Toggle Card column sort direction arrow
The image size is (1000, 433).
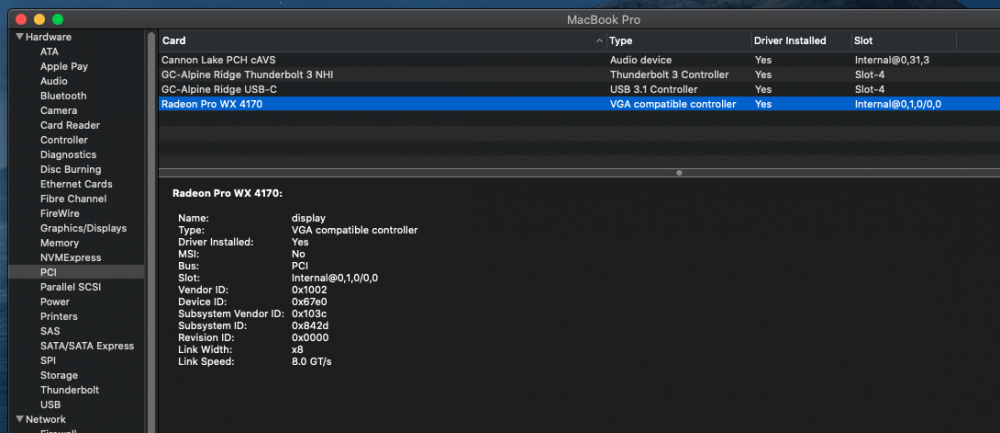[599, 41]
